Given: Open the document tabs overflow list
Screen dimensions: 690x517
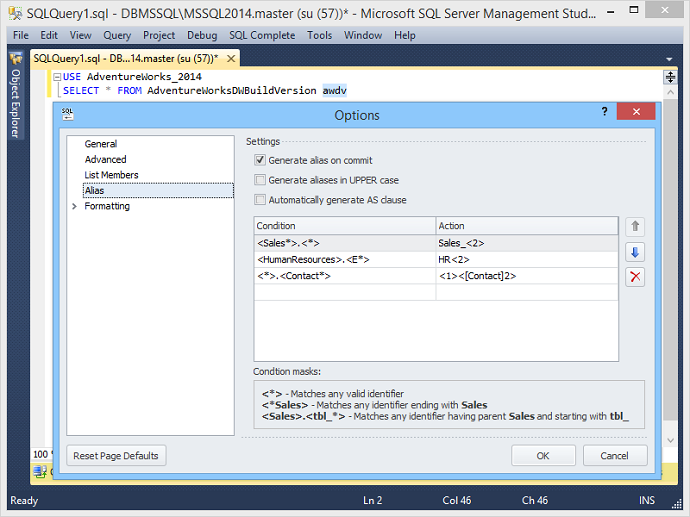Looking at the screenshot, I should (x=669, y=59).
